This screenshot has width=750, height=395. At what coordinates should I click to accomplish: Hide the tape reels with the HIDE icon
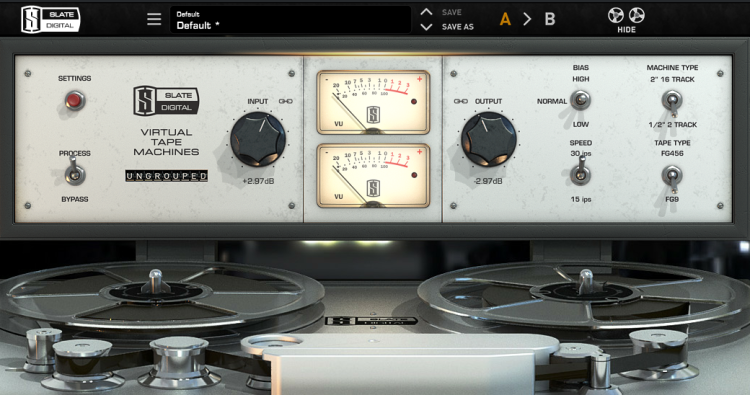click(x=626, y=20)
